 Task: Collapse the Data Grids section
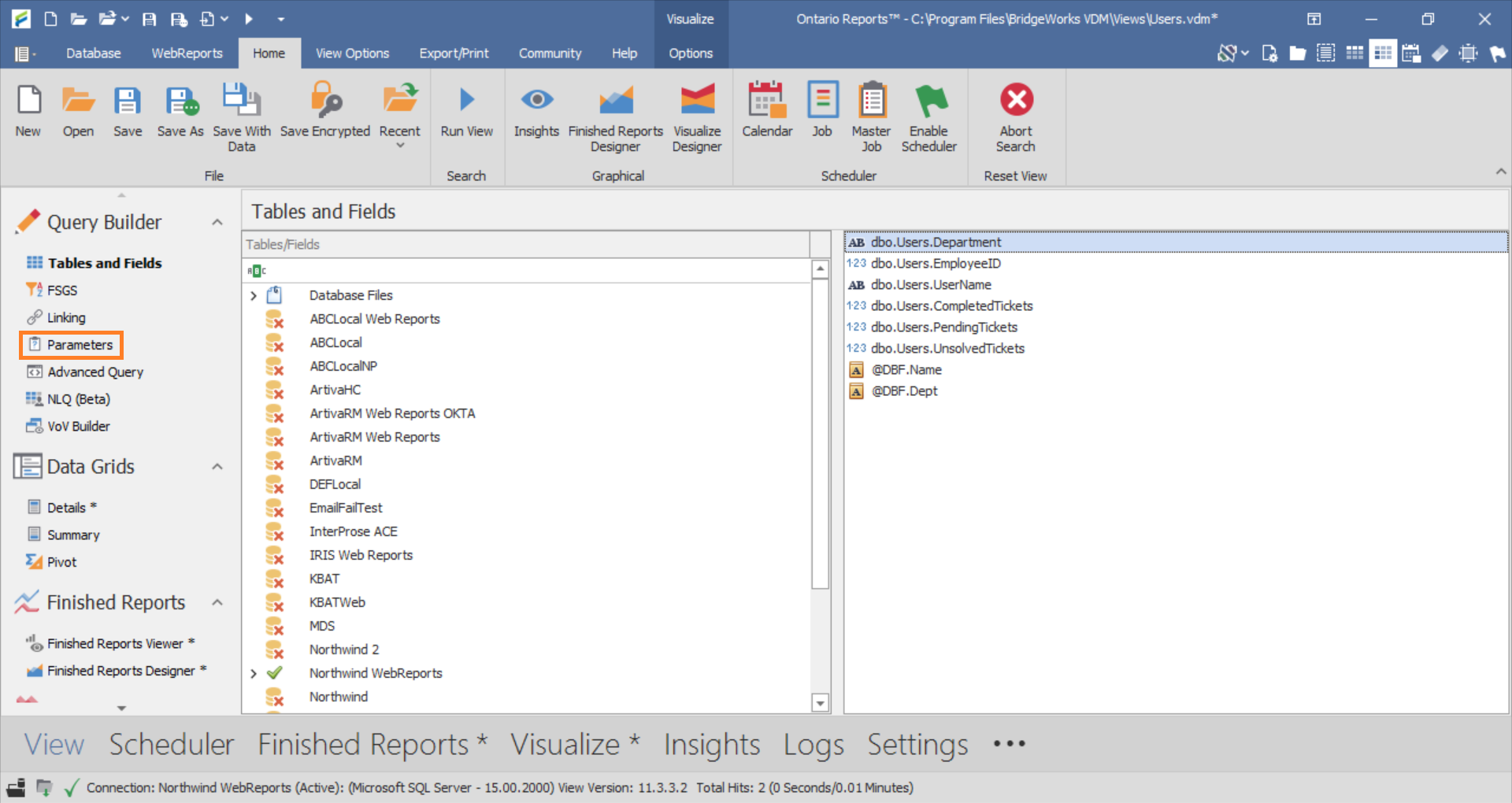click(217, 467)
